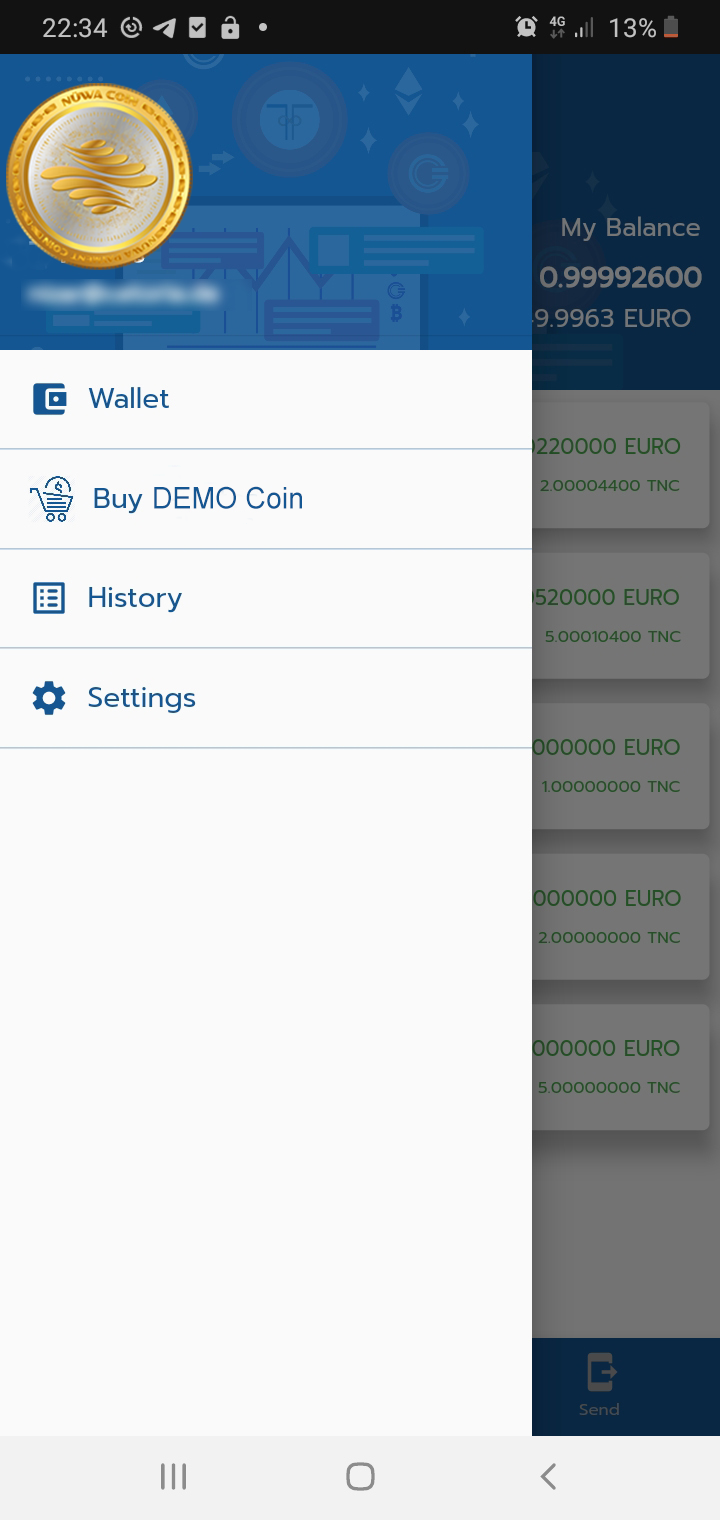Tap the shopping cart coin icon
The width and height of the screenshot is (720, 1520).
(x=51, y=499)
